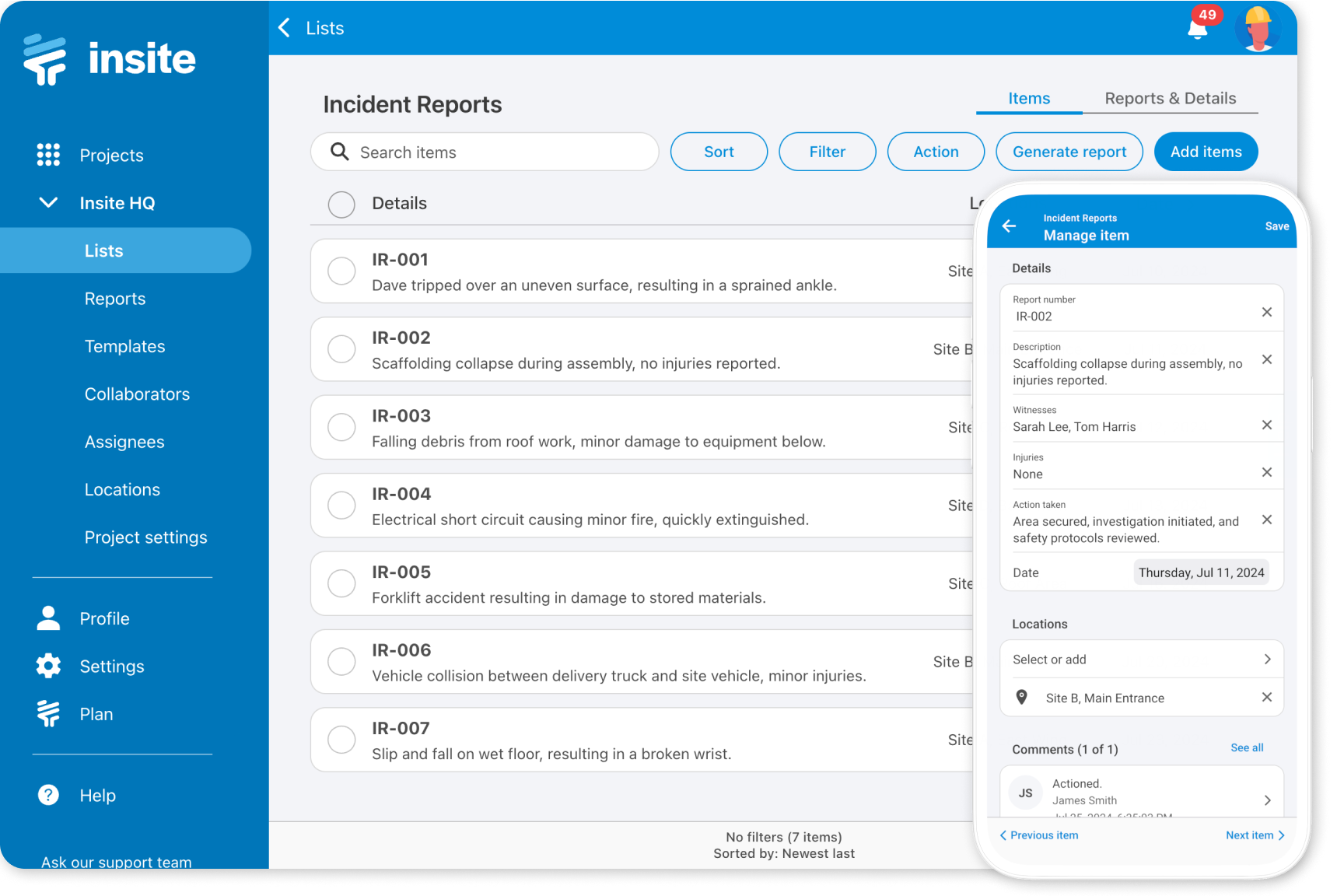Select the Items tab
The width and height of the screenshot is (1344, 896).
point(1028,98)
